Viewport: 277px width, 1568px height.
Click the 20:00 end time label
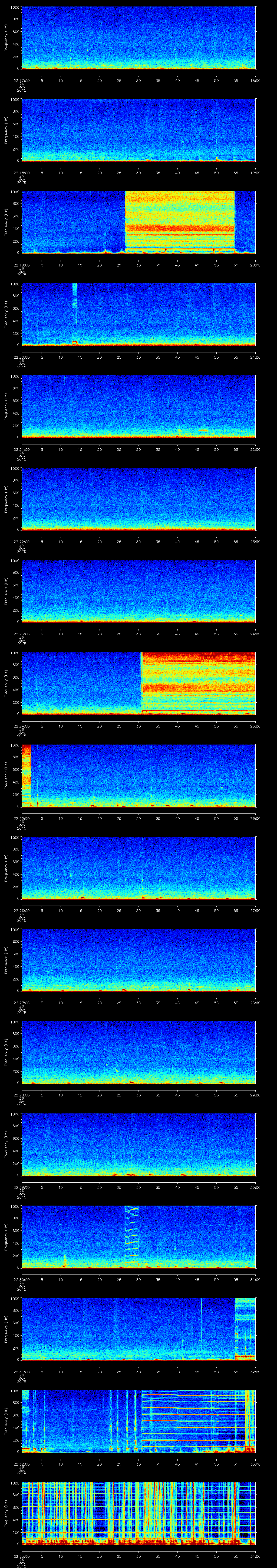(x=256, y=264)
